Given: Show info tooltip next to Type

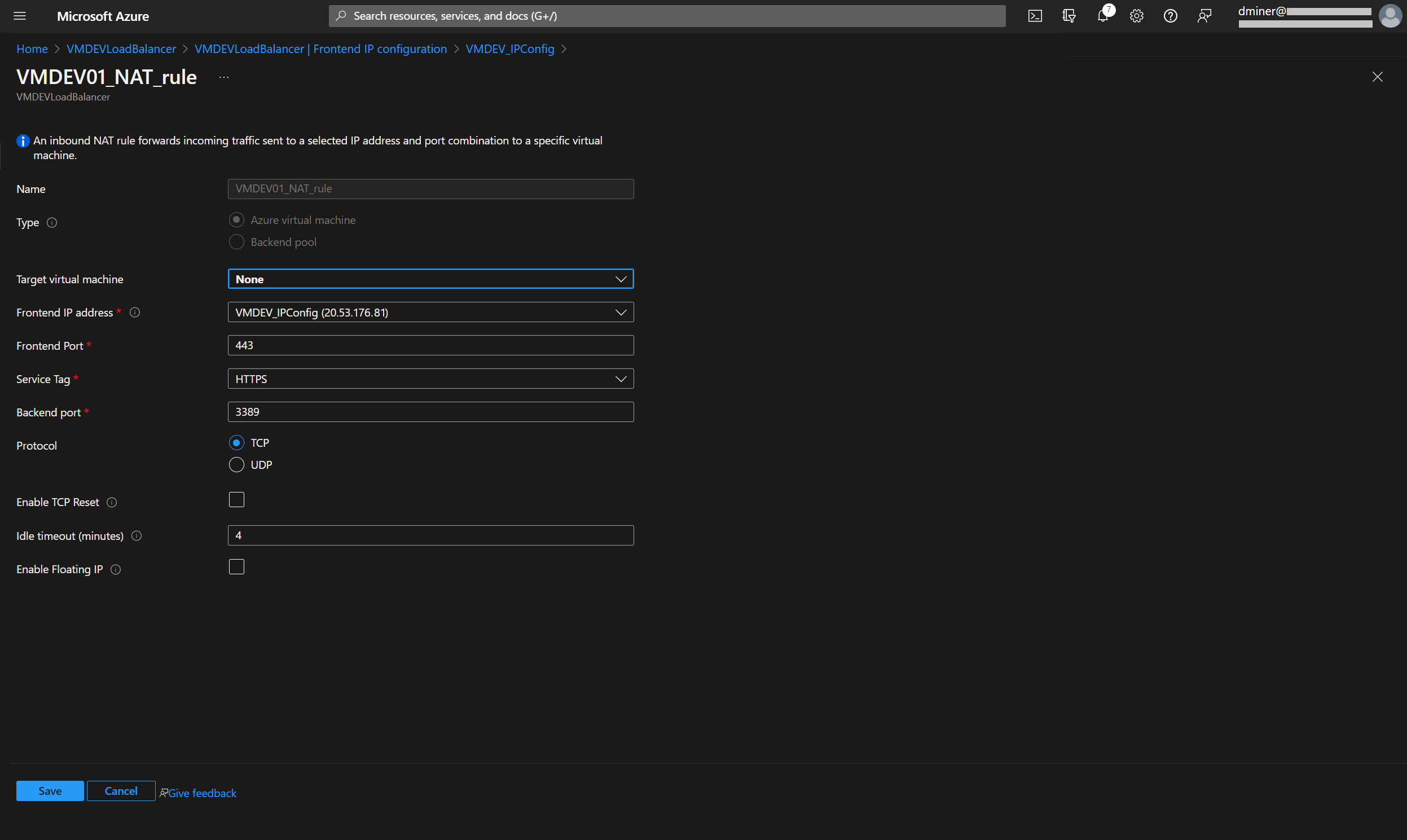Looking at the screenshot, I should click(x=52, y=222).
